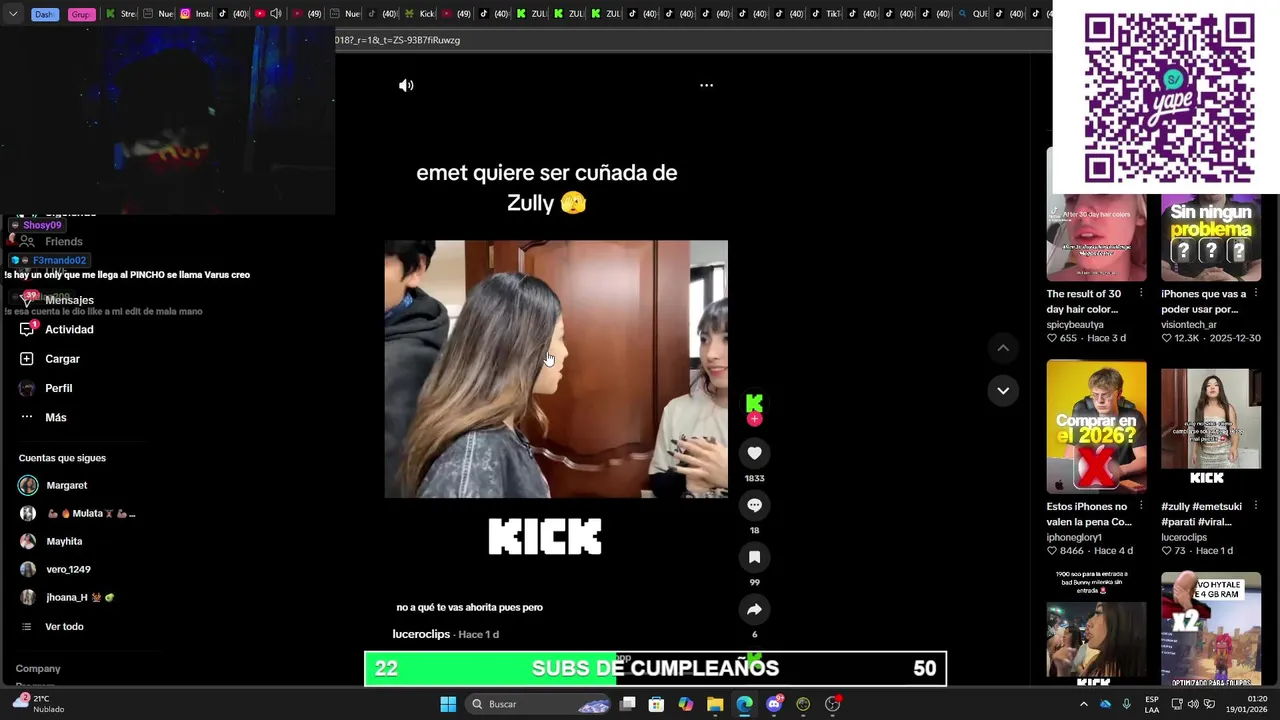Viewport: 1280px width, 720px height.
Task: Open Windows Start menu
Action: coord(448,704)
